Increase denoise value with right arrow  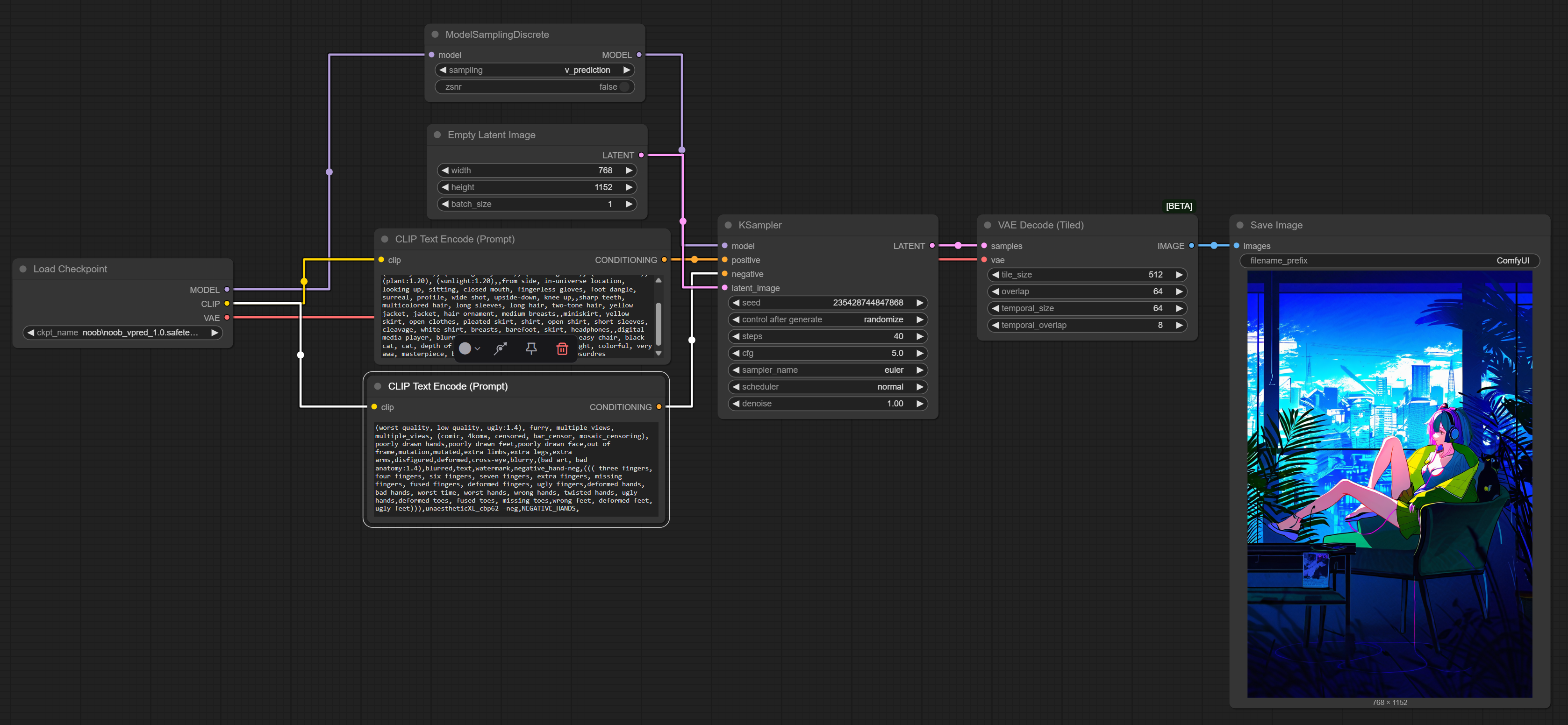click(x=920, y=403)
